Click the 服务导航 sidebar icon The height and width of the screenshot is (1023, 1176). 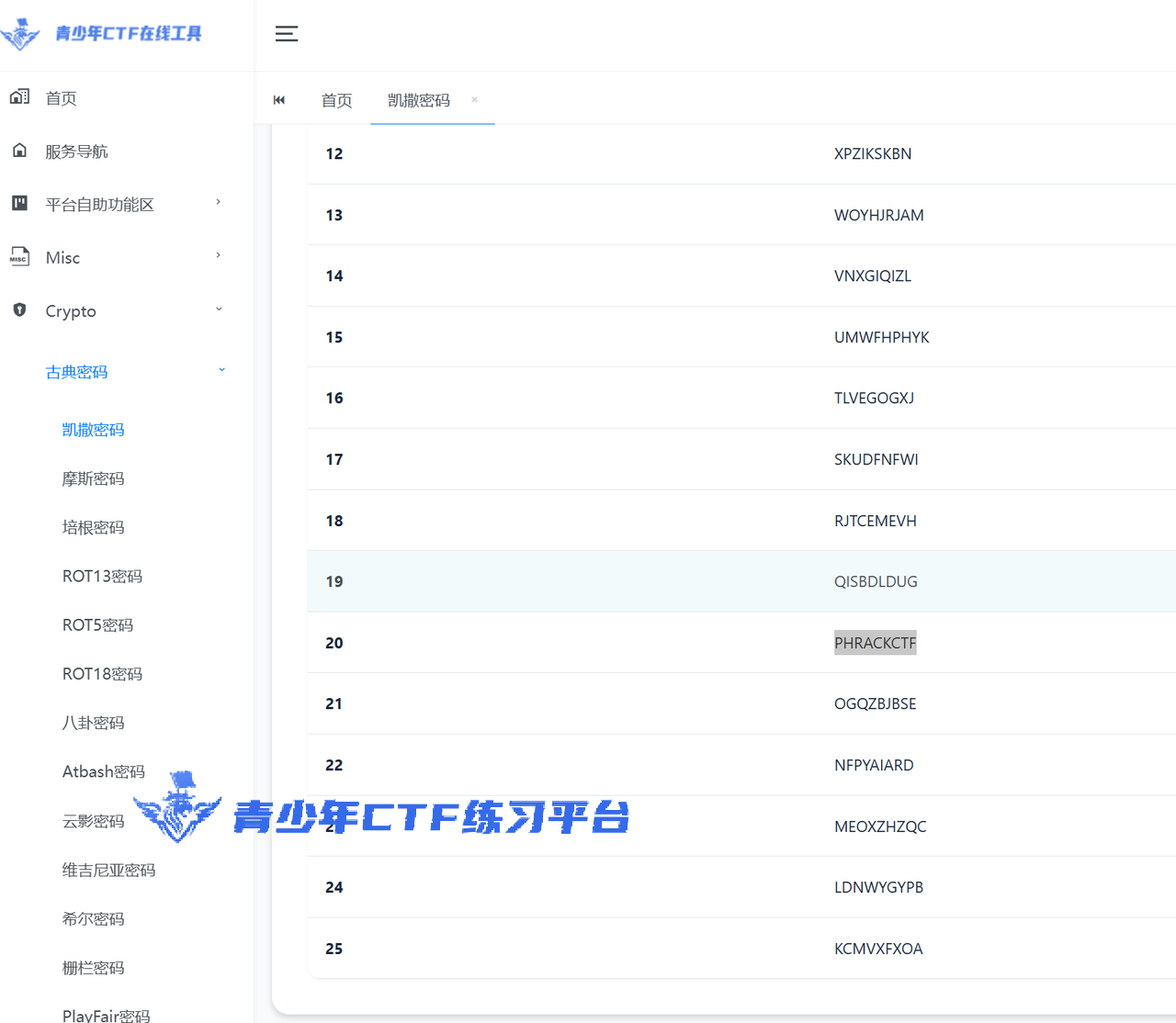[19, 150]
